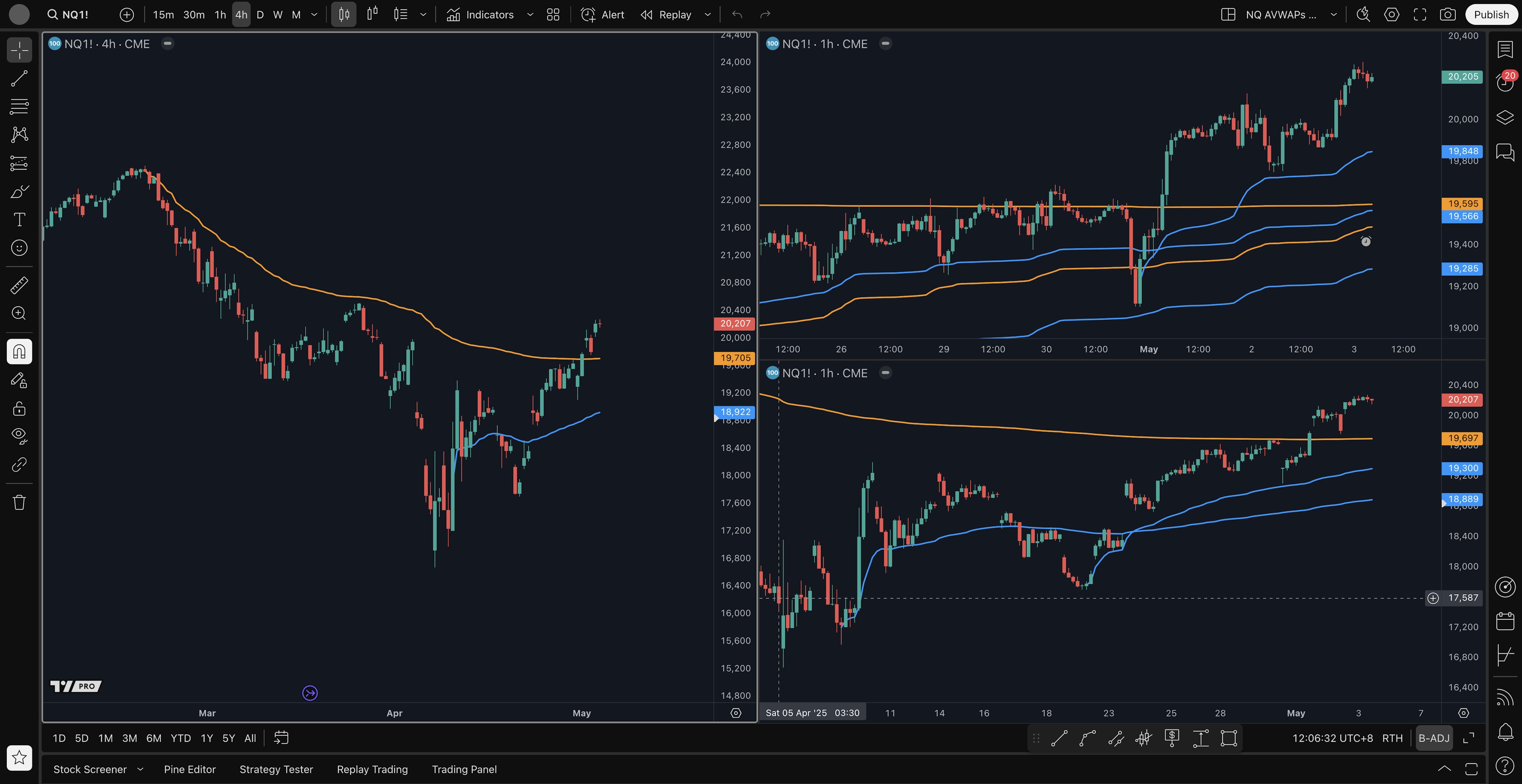Select the trend line drawing tool
1522x784 pixels.
[19, 78]
